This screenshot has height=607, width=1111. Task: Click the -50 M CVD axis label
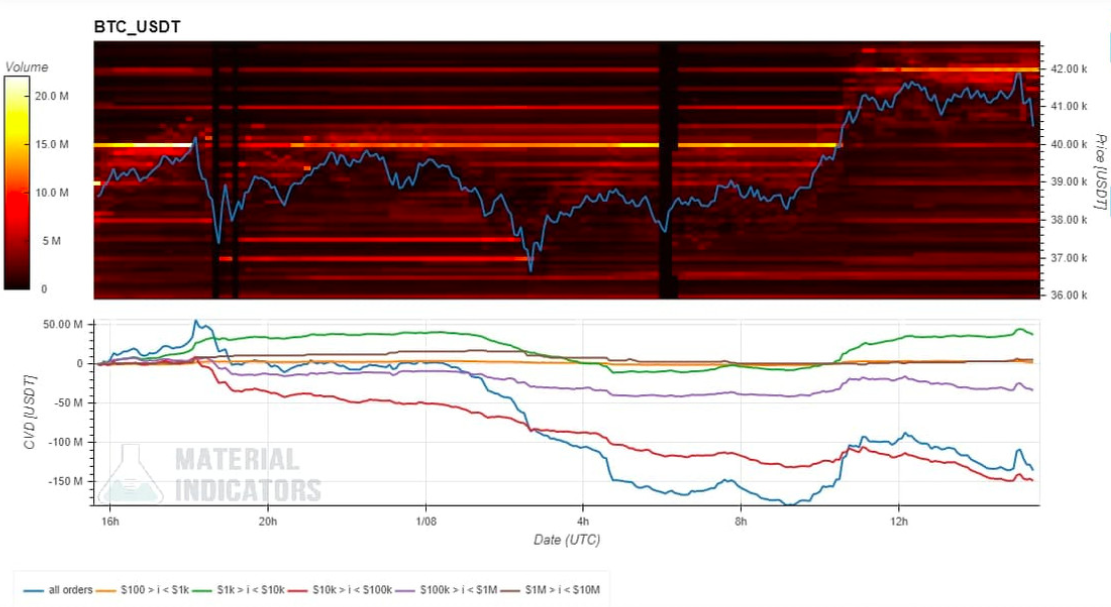tap(67, 402)
